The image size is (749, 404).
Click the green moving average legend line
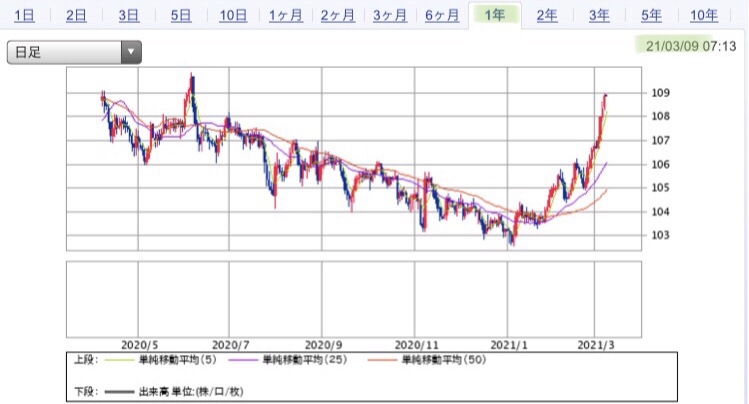(119, 360)
